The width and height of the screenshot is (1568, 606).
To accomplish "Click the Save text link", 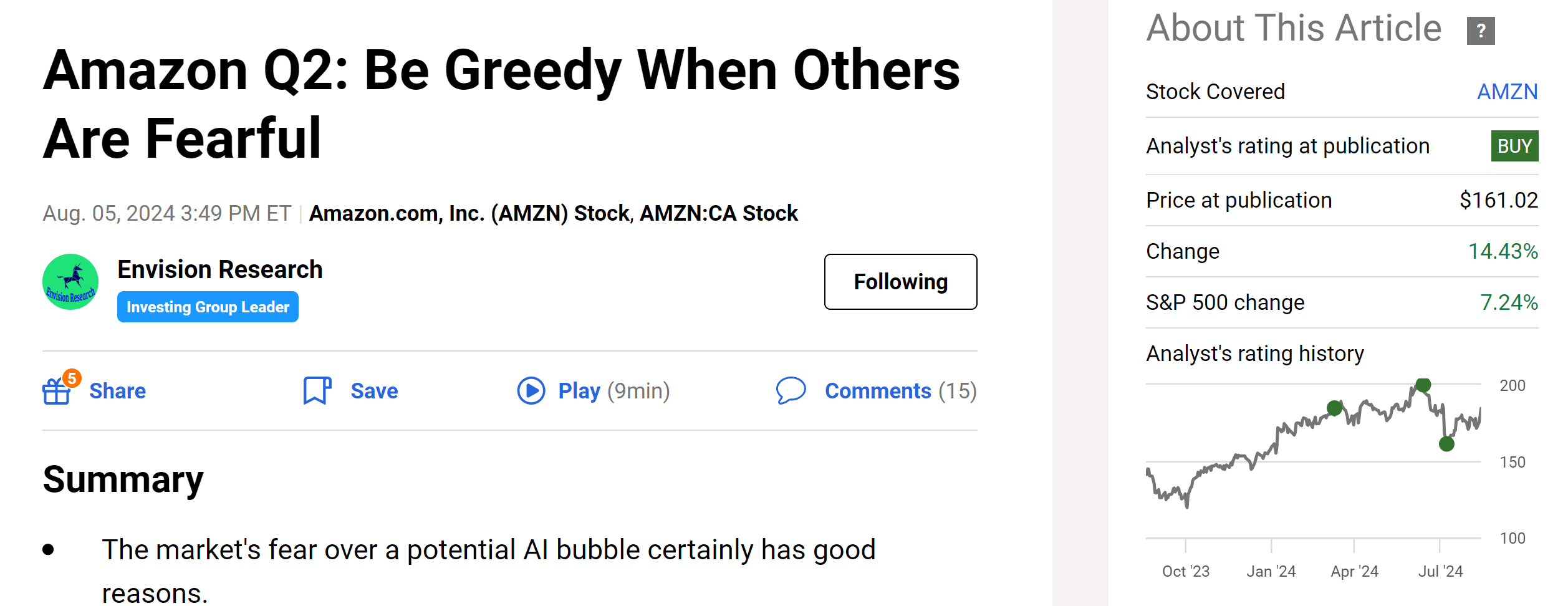I will 374,391.
